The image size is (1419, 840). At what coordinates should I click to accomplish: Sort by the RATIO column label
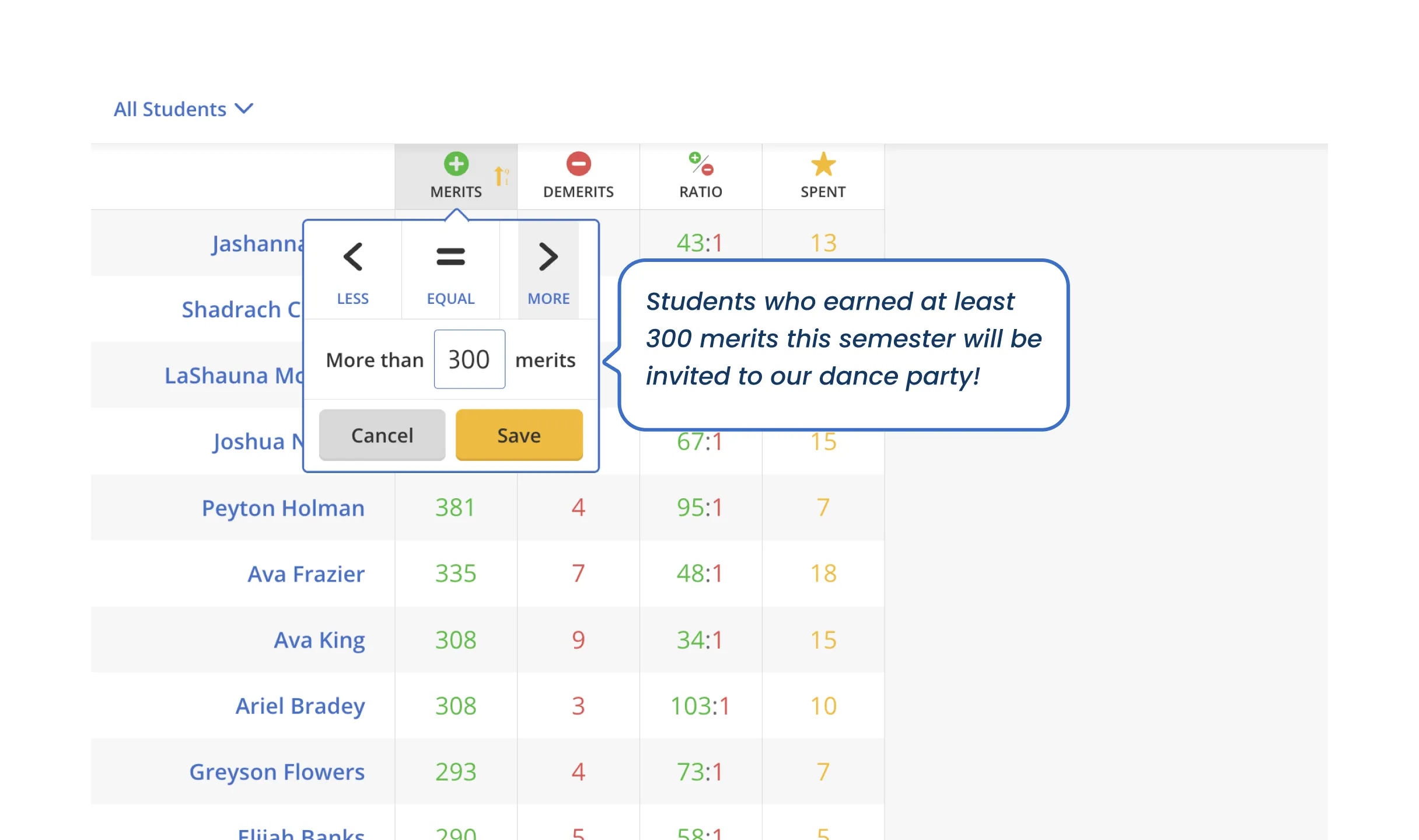tap(701, 192)
